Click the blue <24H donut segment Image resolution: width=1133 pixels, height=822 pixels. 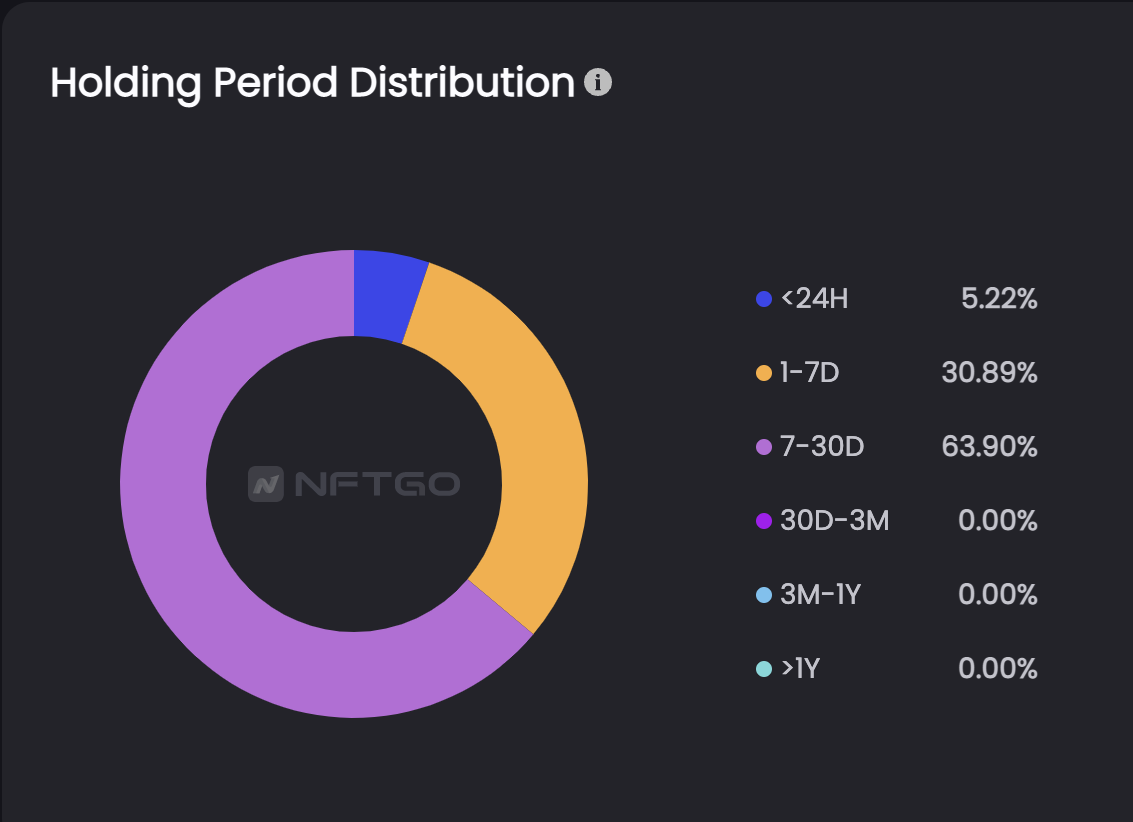point(386,296)
